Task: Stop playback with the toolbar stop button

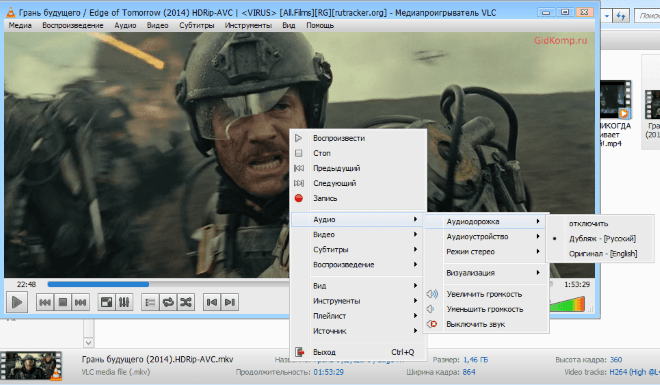Action: (63, 302)
